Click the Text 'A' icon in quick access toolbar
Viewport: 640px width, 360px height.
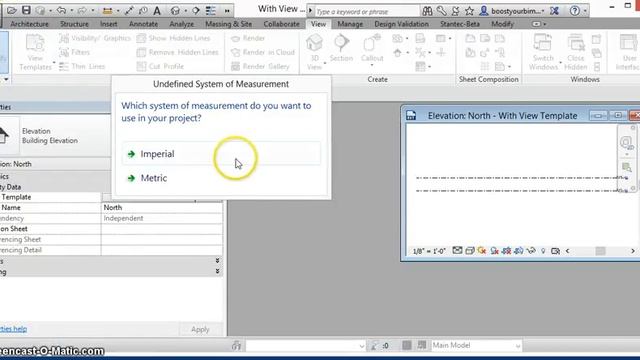(157, 11)
